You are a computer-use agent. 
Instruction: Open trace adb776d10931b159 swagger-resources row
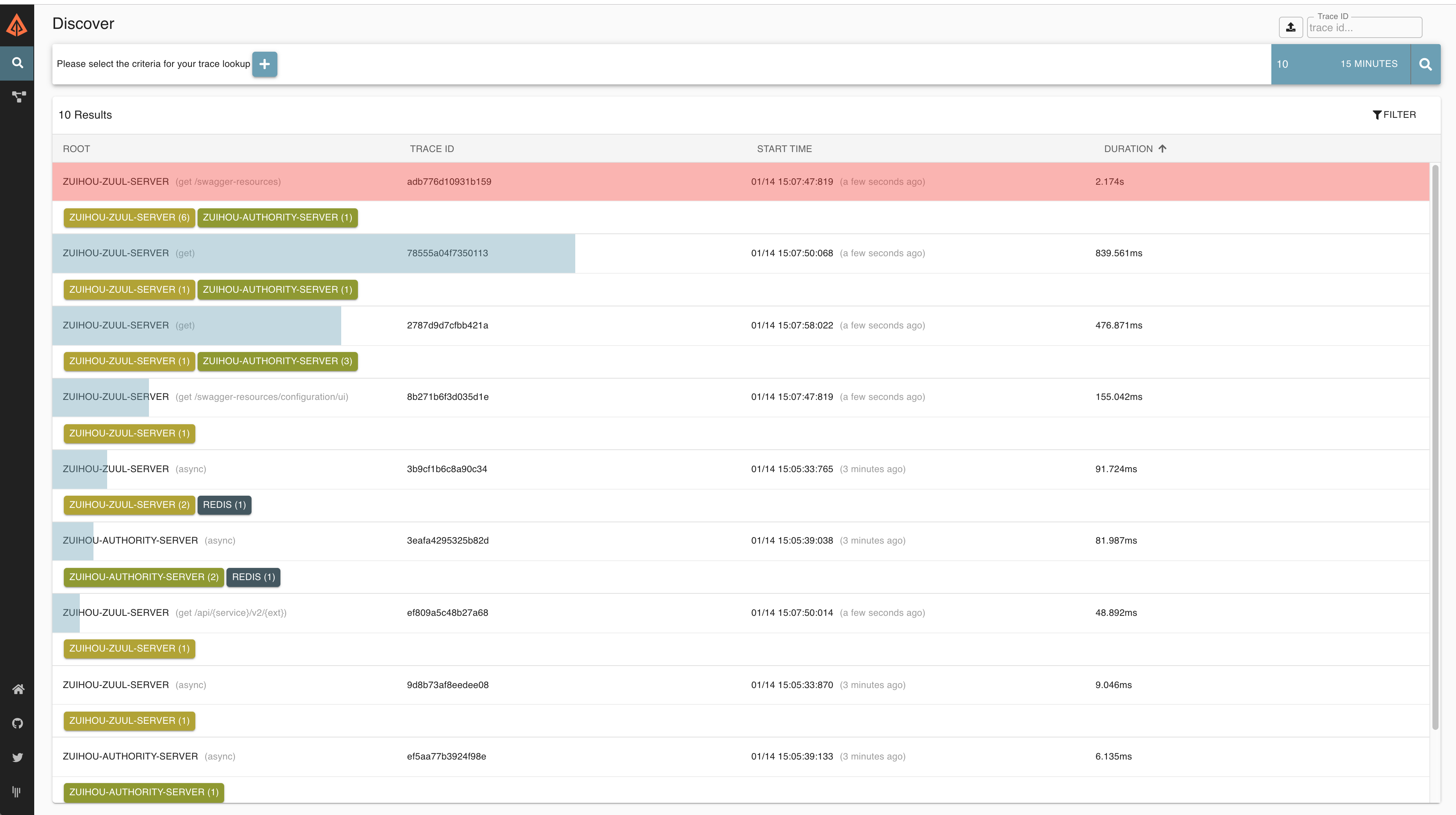coord(741,182)
